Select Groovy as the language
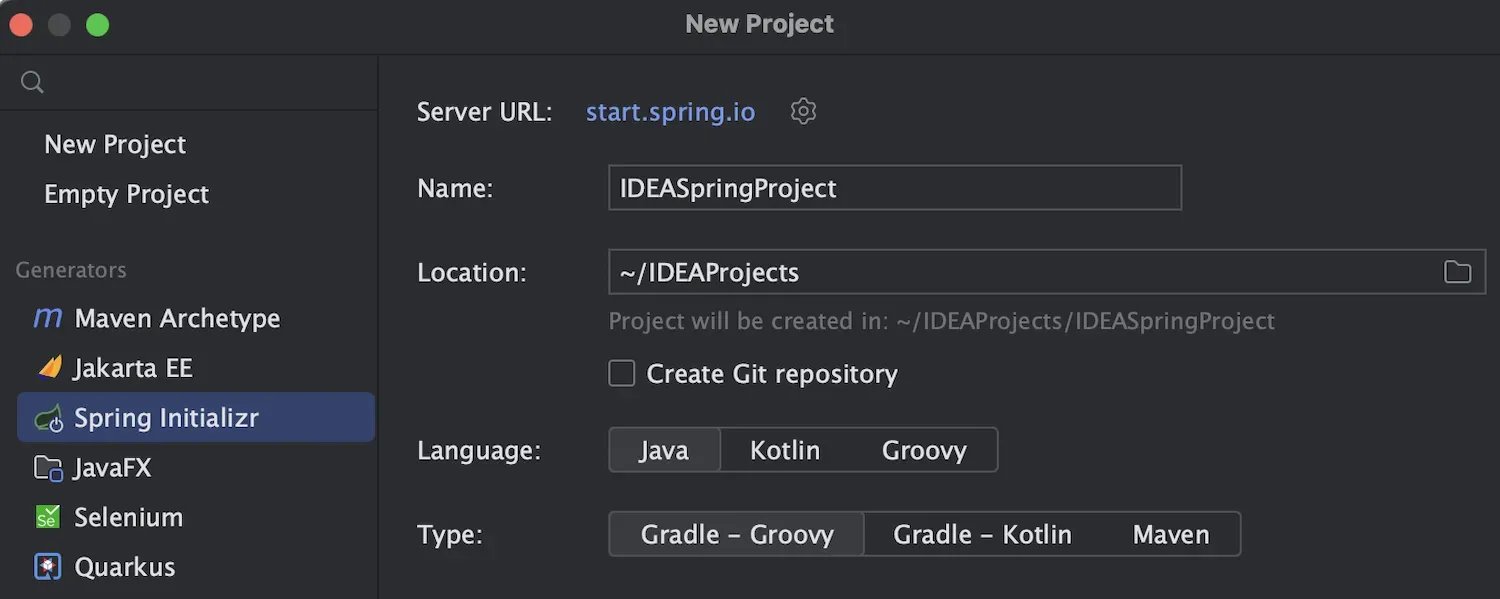1500x599 pixels. tap(924, 450)
